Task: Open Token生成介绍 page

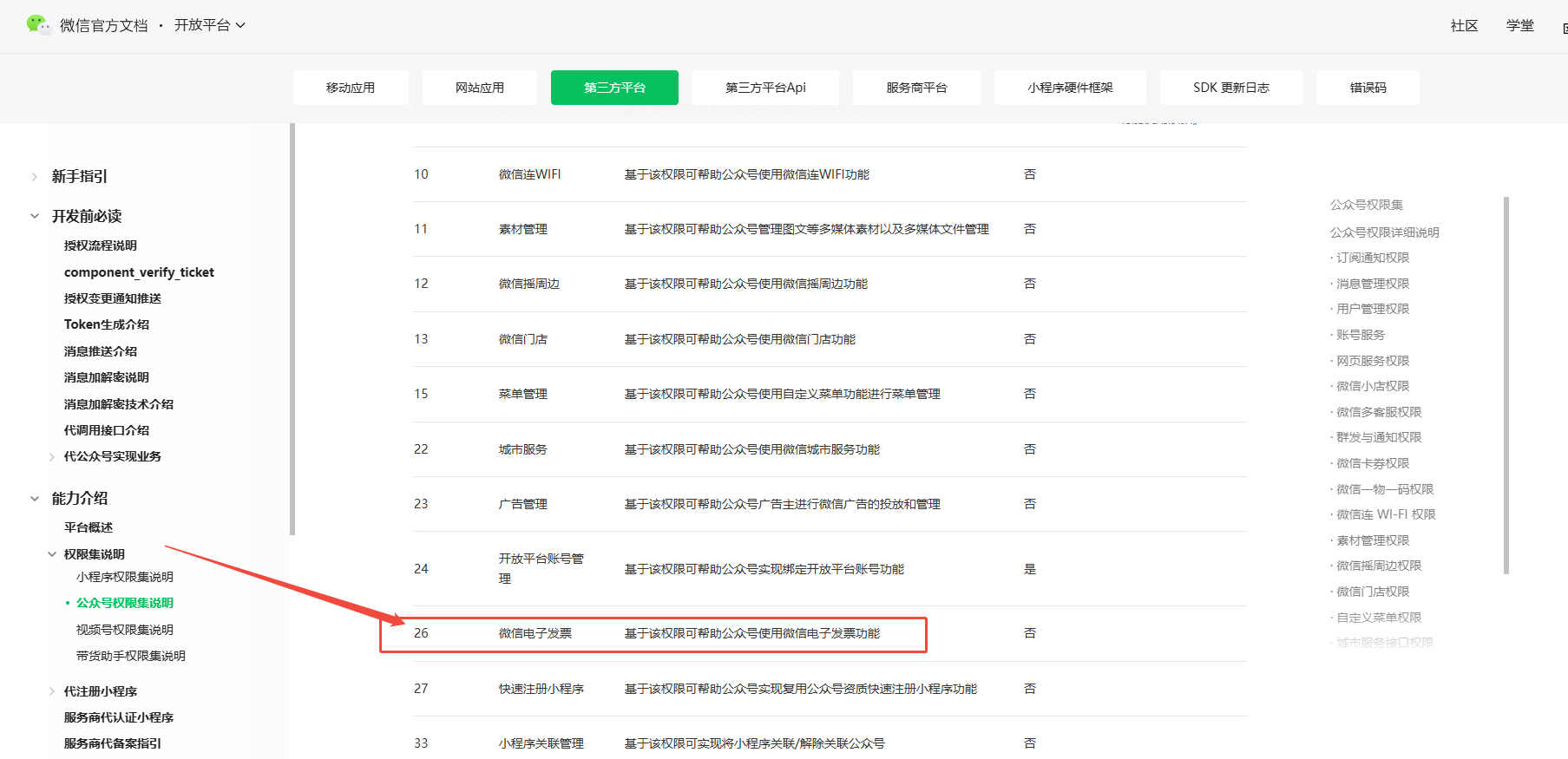Action: (107, 324)
